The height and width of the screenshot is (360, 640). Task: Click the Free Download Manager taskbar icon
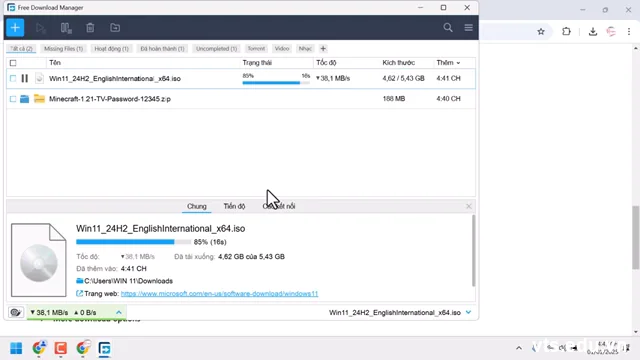pyautogui.click(x=104, y=348)
